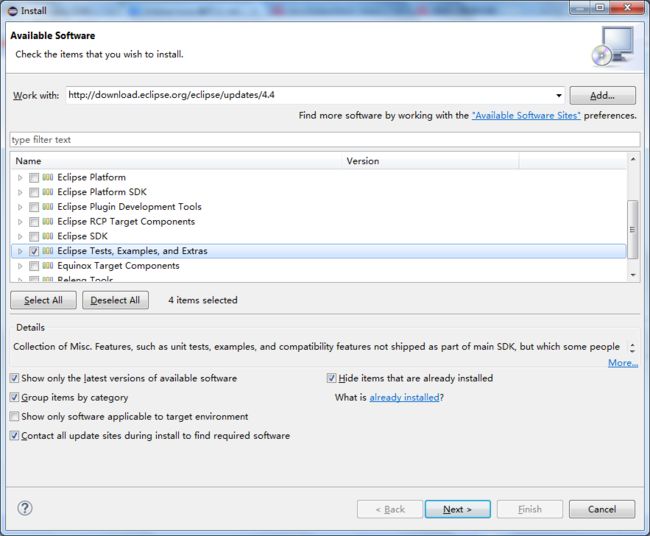Viewport: 650px width, 536px height.
Task: Click the Next > button
Action: pos(458,509)
